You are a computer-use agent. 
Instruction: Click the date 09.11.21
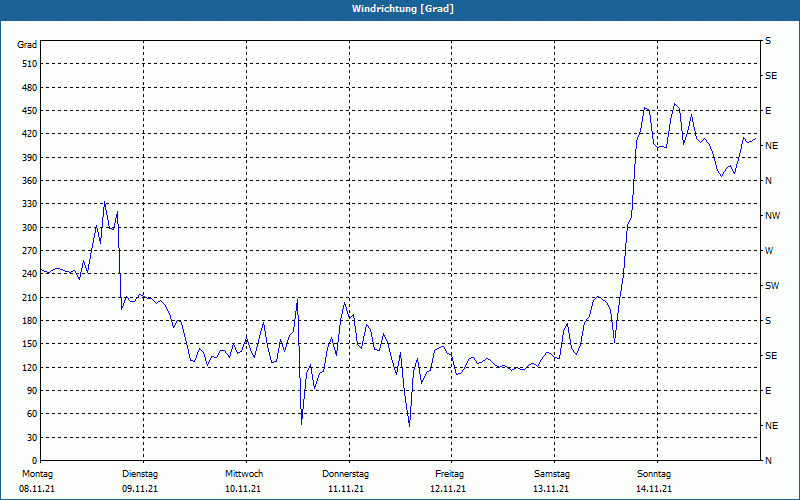click(140, 489)
